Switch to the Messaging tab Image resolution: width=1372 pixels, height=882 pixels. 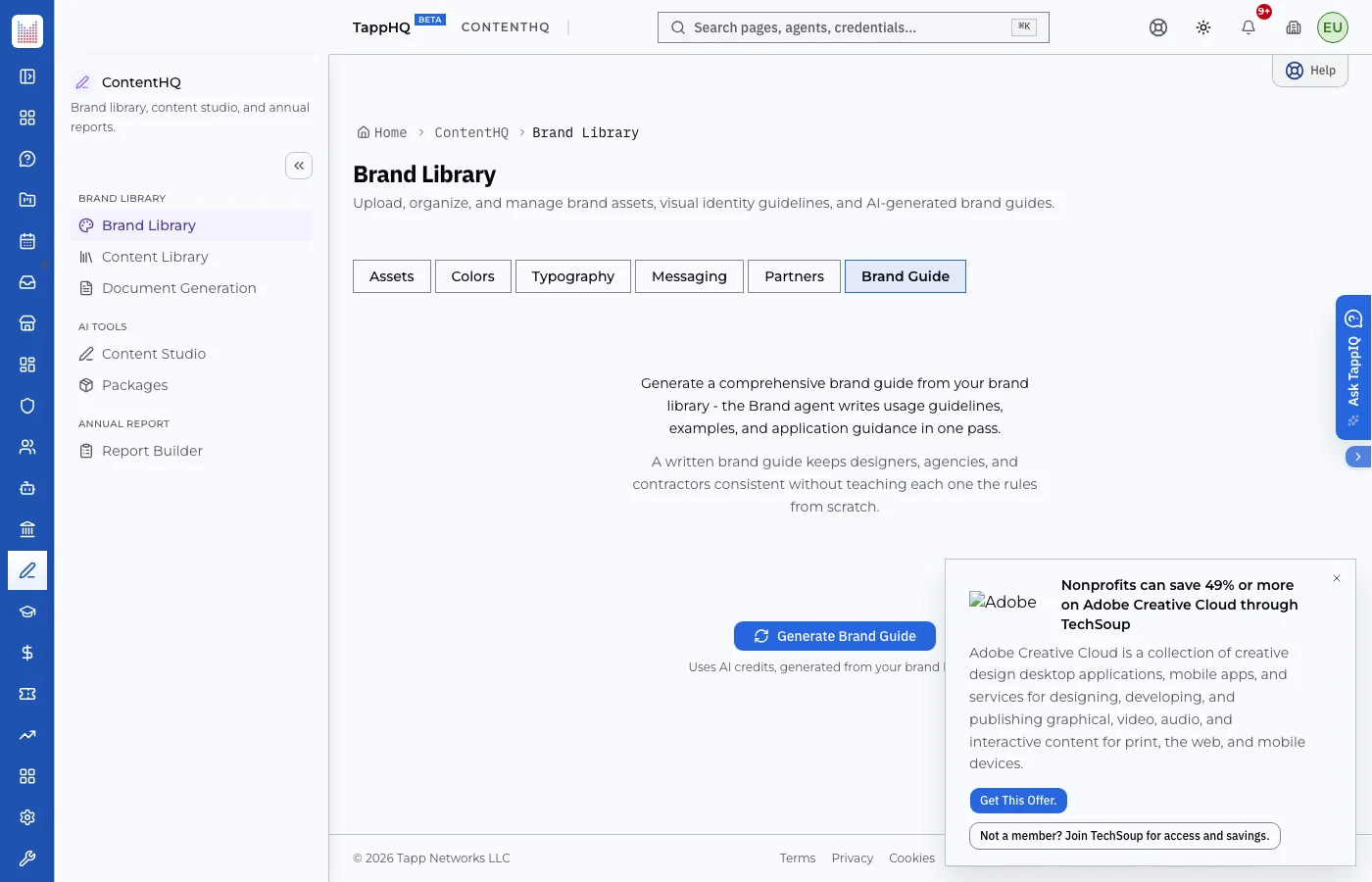click(x=690, y=276)
